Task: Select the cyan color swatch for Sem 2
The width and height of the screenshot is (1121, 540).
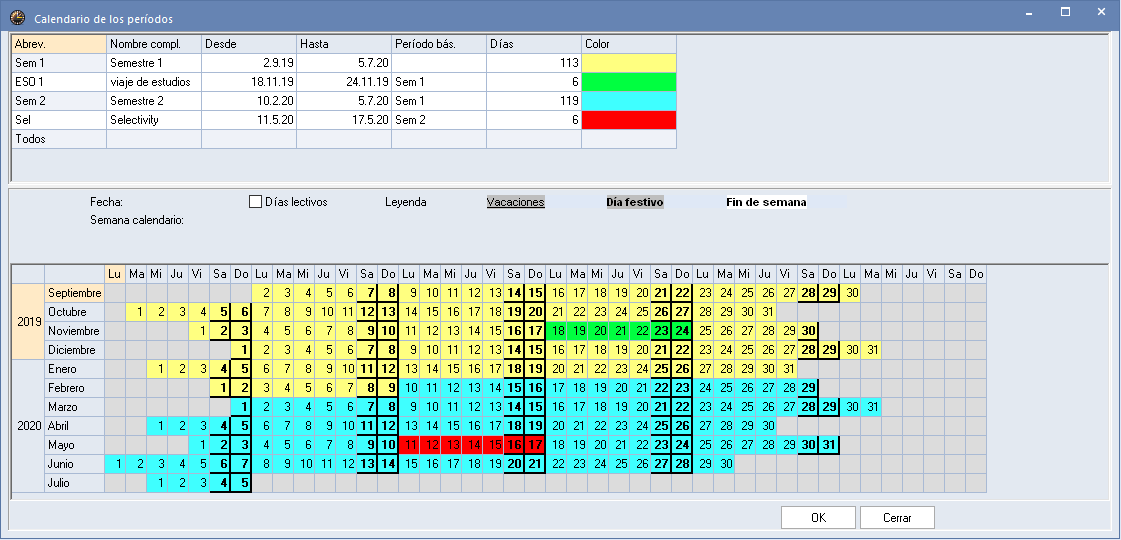Action: click(x=628, y=101)
